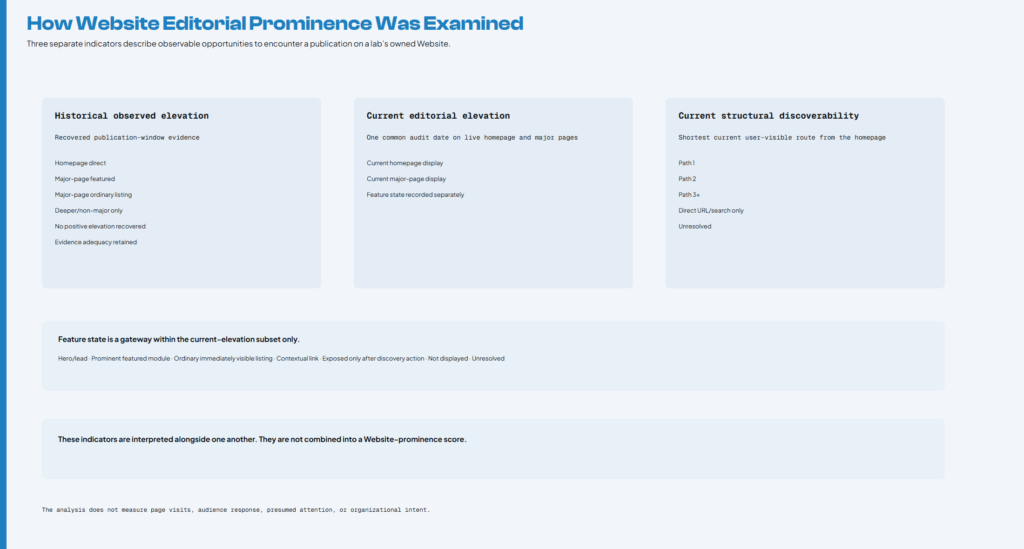This screenshot has width=1024, height=549.
Task: Click 'Current homepage display' item
Action: coord(405,163)
